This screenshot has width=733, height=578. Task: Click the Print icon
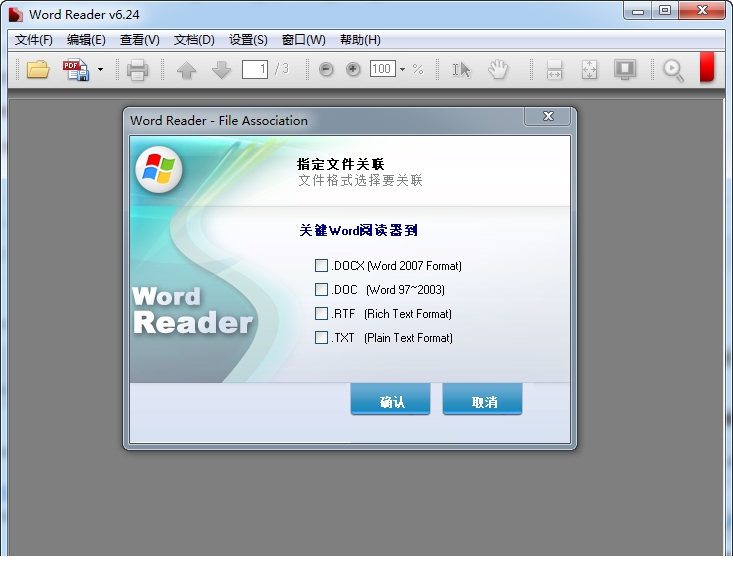click(137, 70)
